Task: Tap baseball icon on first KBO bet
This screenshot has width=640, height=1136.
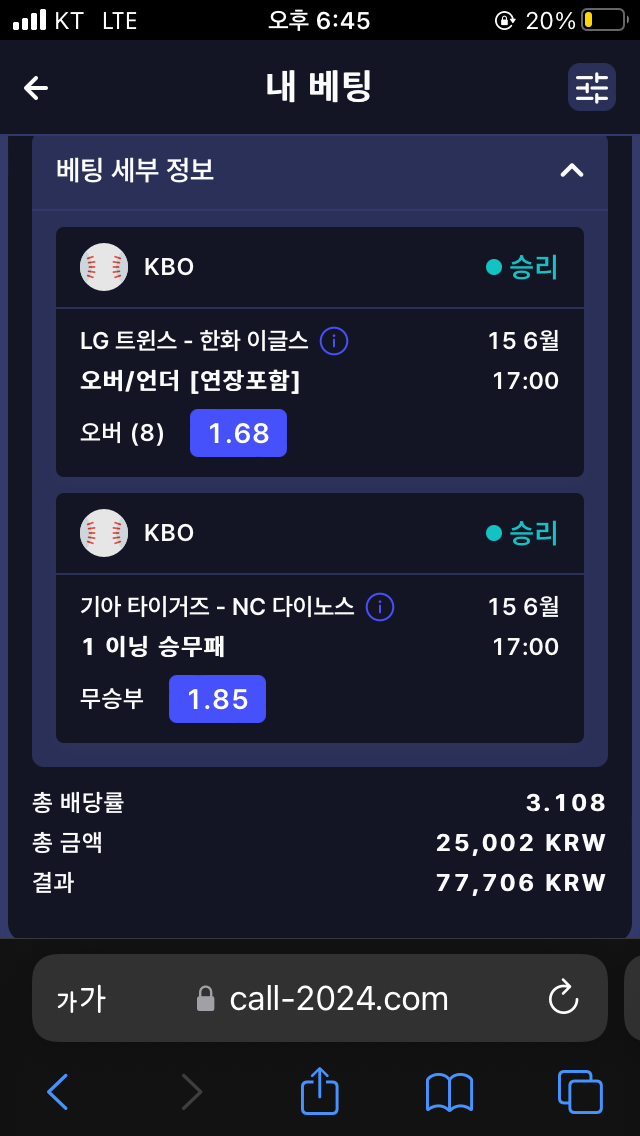Action: [x=104, y=267]
